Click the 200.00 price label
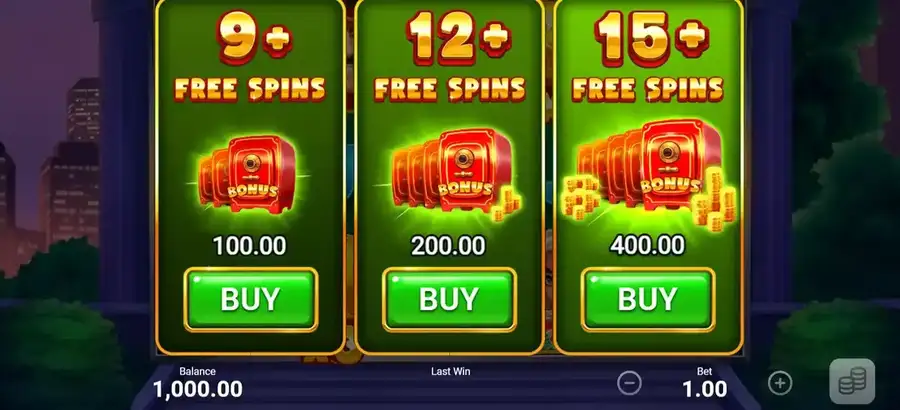The width and height of the screenshot is (900, 410). tap(448, 246)
